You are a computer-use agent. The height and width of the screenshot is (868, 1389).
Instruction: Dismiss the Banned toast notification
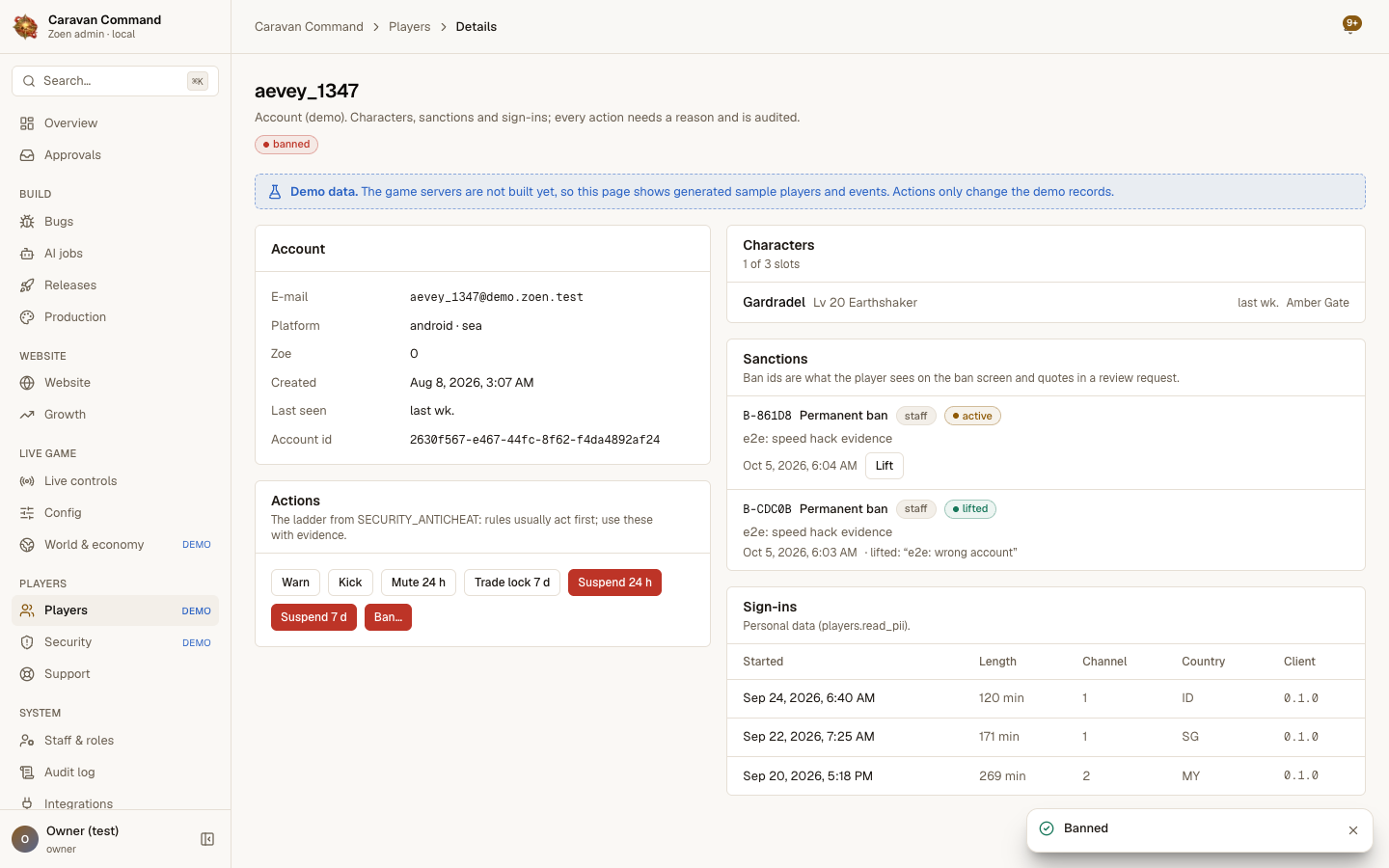1353,830
